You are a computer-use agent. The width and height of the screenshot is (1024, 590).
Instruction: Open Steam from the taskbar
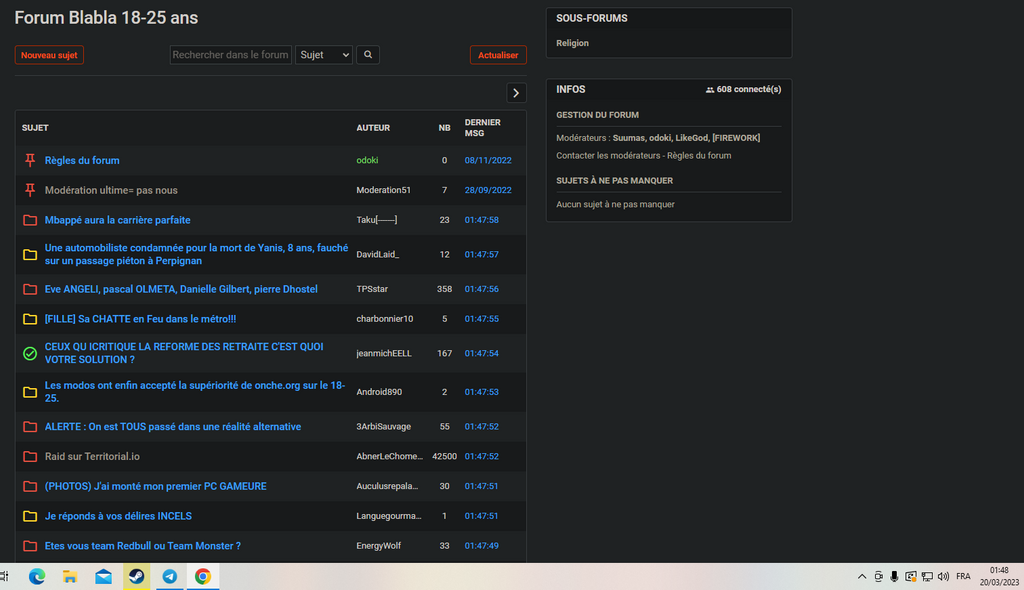[x=136, y=577]
